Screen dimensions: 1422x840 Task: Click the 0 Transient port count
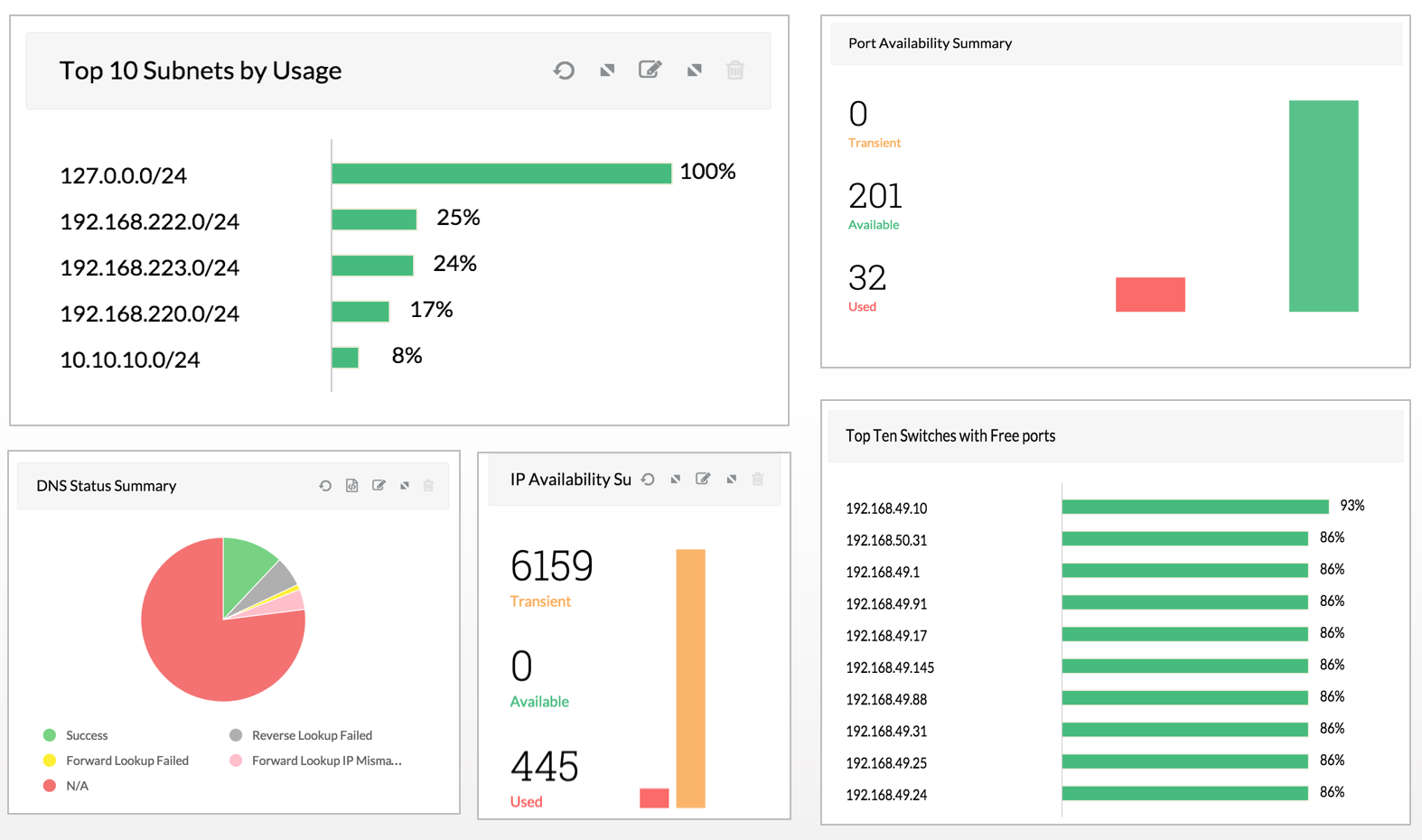click(x=858, y=115)
